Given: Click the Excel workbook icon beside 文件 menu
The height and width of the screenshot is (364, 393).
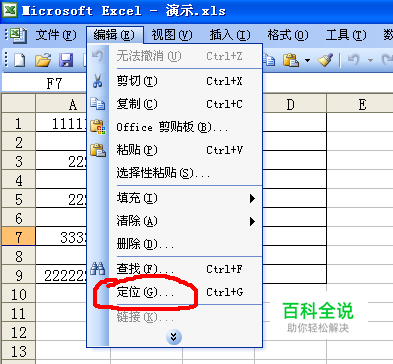Looking at the screenshot, I should (x=18, y=35).
